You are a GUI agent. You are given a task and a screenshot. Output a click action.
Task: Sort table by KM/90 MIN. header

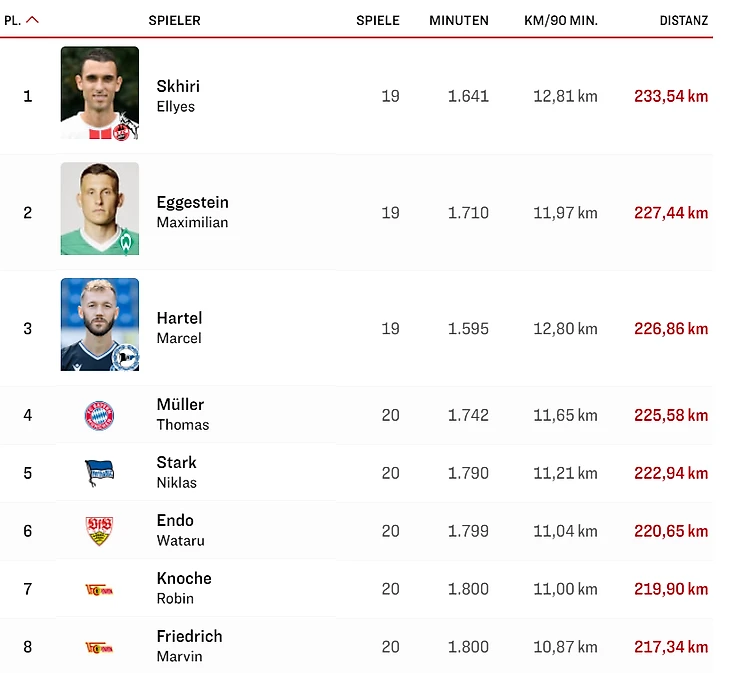click(x=560, y=20)
